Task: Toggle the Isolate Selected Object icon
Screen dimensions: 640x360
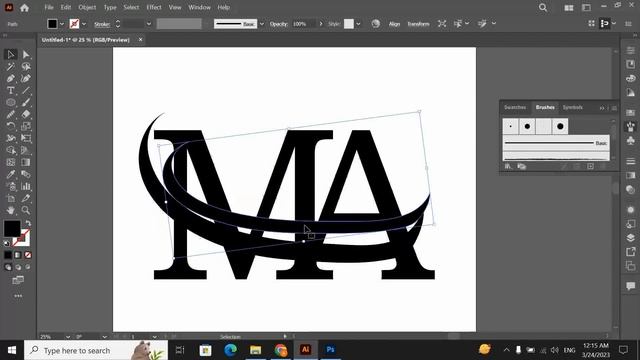Action: 442,24
